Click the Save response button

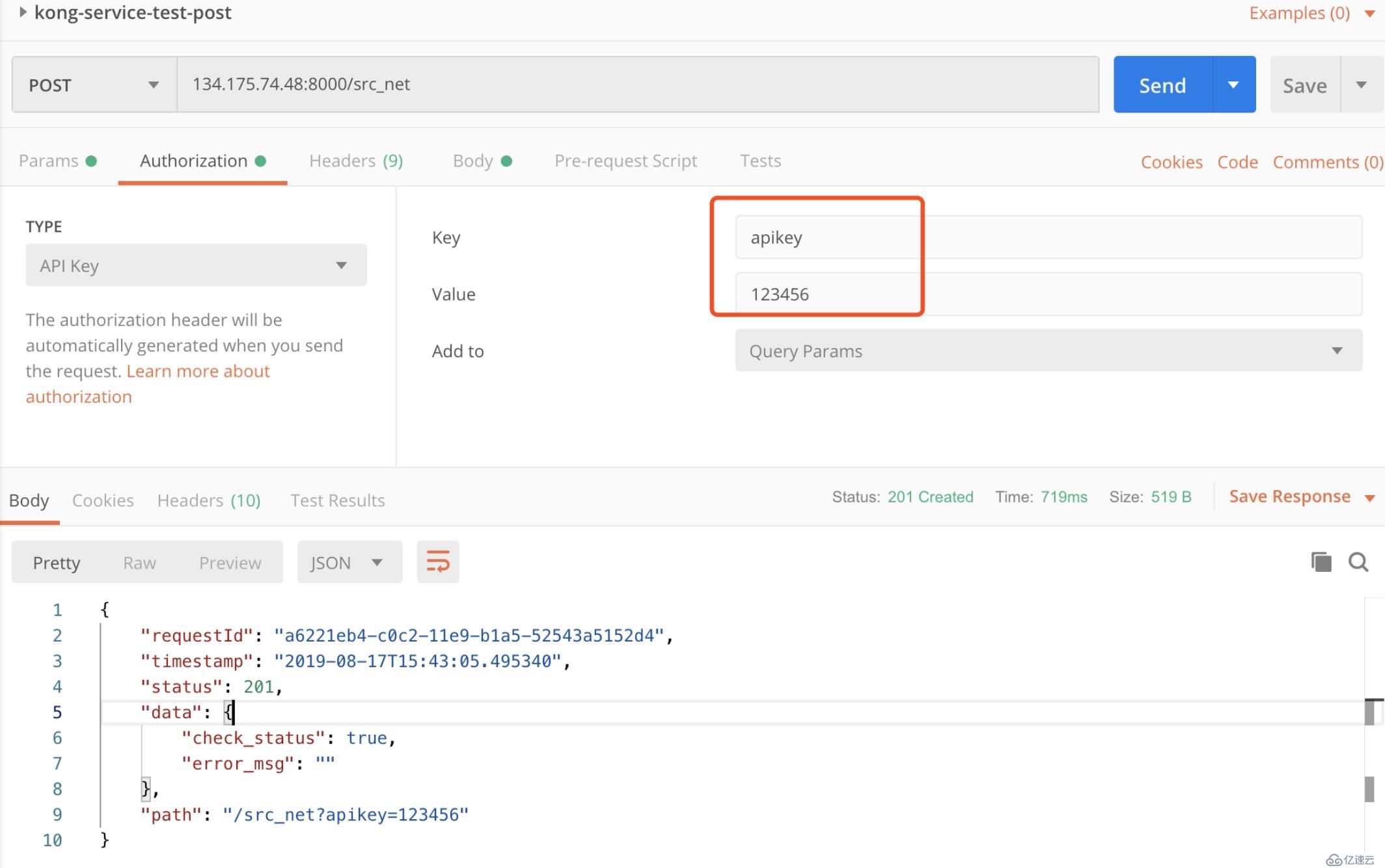[x=1290, y=496]
